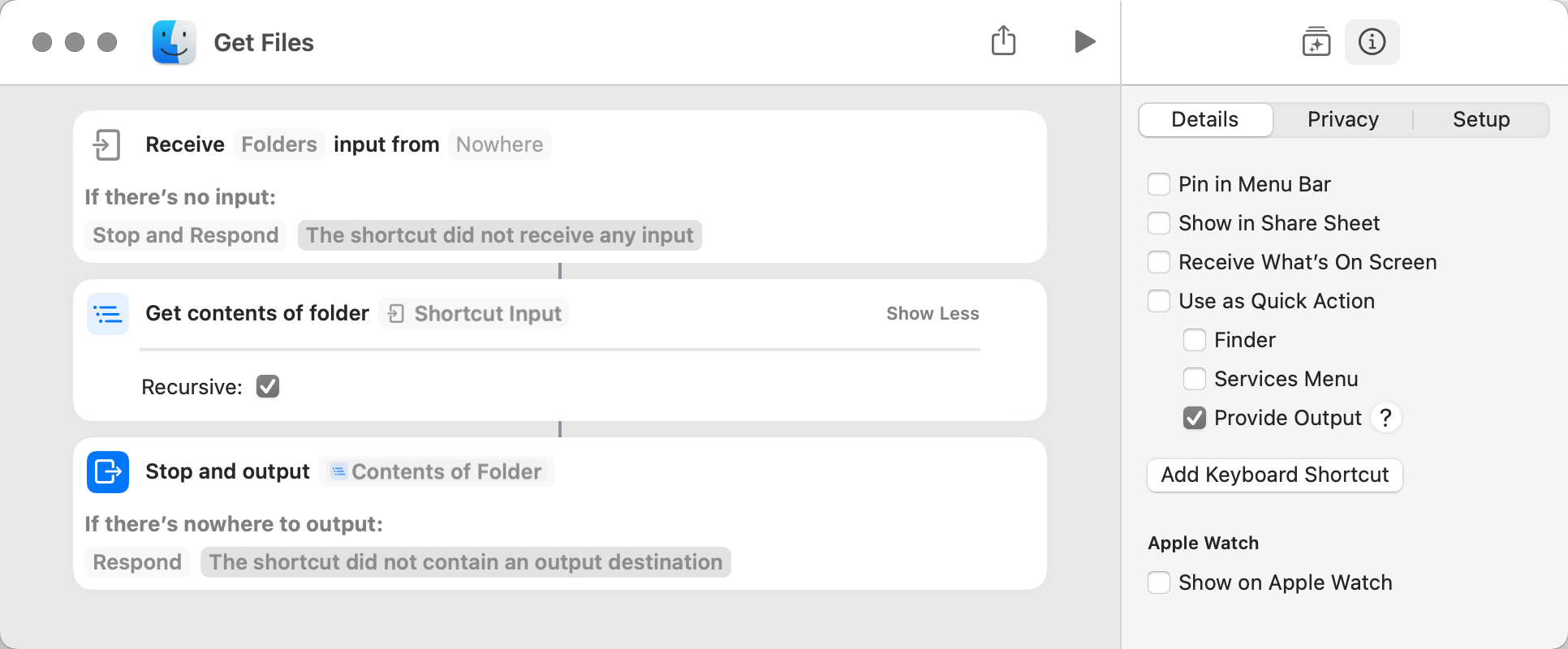Open the Folders input type dropdown
This screenshot has width=1568, height=649.
click(279, 144)
